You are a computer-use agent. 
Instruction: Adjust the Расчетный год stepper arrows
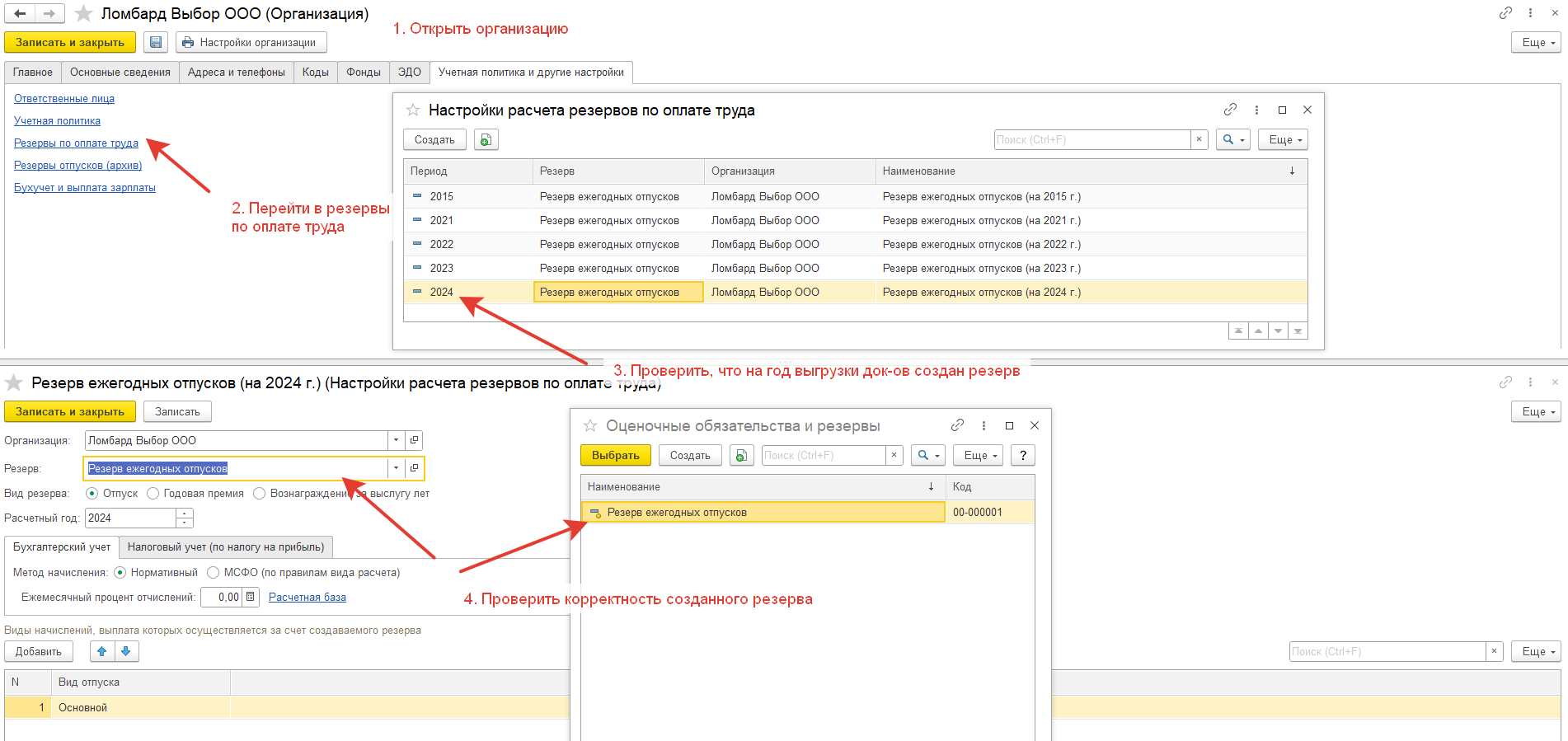coord(185,518)
